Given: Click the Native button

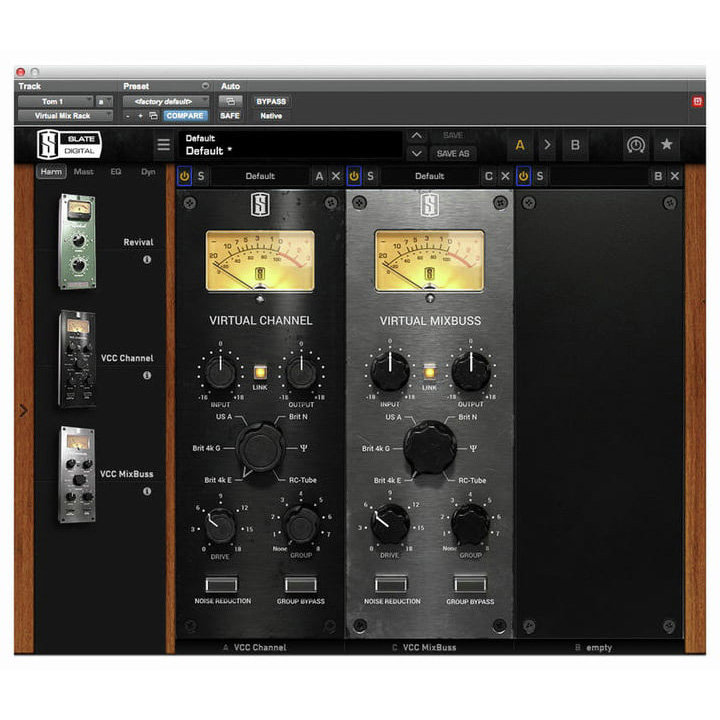Looking at the screenshot, I should [x=271, y=116].
